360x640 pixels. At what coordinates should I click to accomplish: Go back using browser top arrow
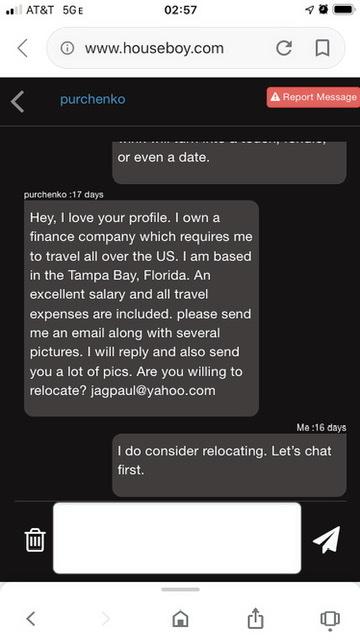point(22,49)
